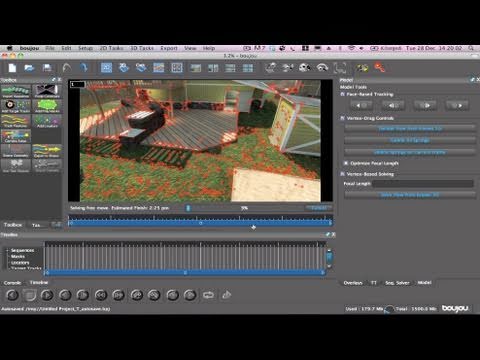Click the Camera Solve toolbox tile
The height and width of the screenshot is (360, 480).
click(x=16, y=136)
